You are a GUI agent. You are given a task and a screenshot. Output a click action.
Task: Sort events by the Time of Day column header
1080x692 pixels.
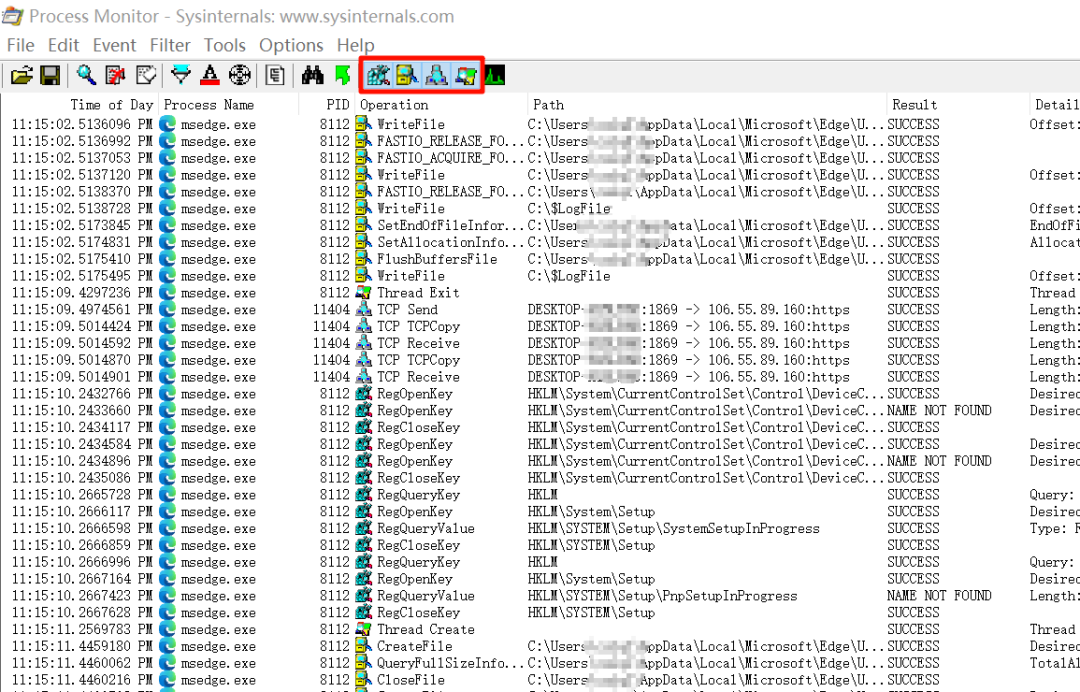point(75,104)
